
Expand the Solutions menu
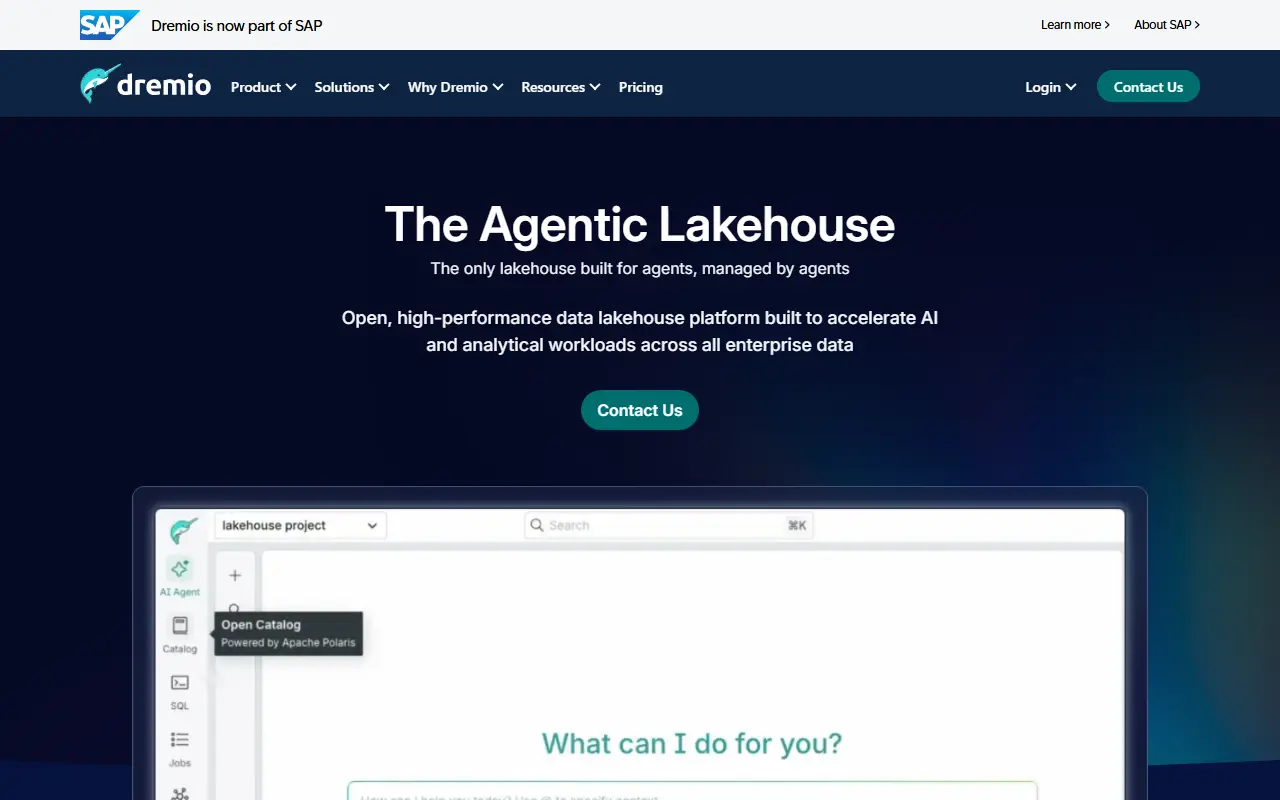352,87
